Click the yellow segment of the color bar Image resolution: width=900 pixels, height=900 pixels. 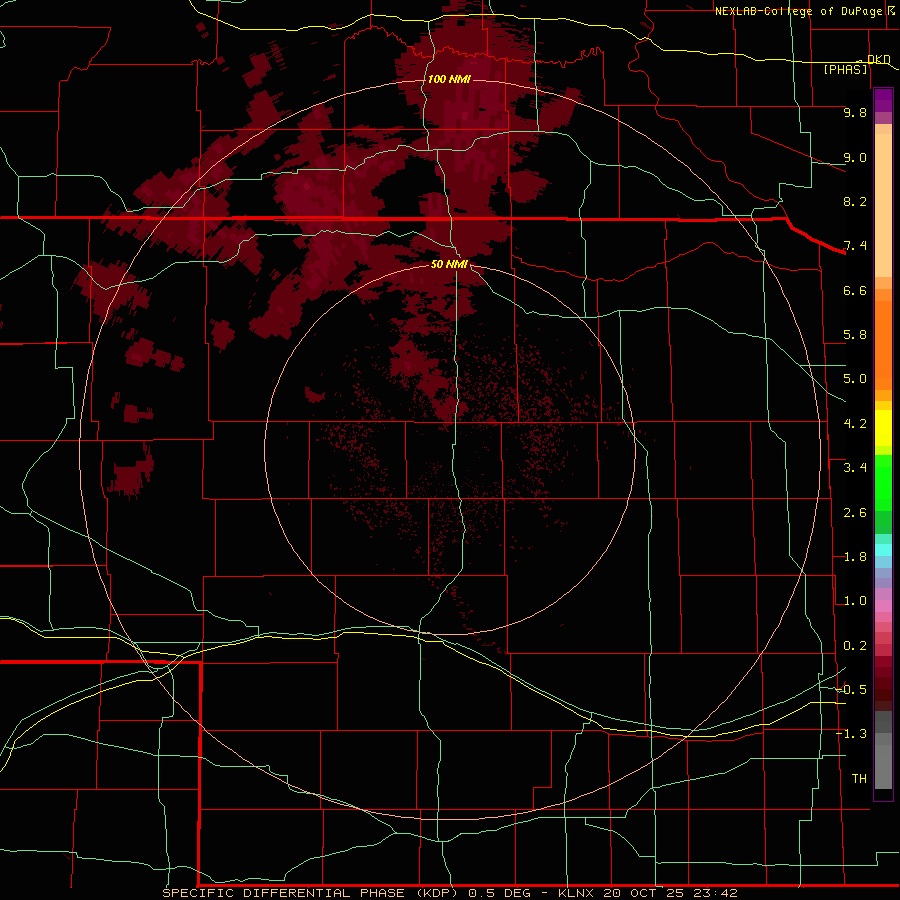[883, 428]
